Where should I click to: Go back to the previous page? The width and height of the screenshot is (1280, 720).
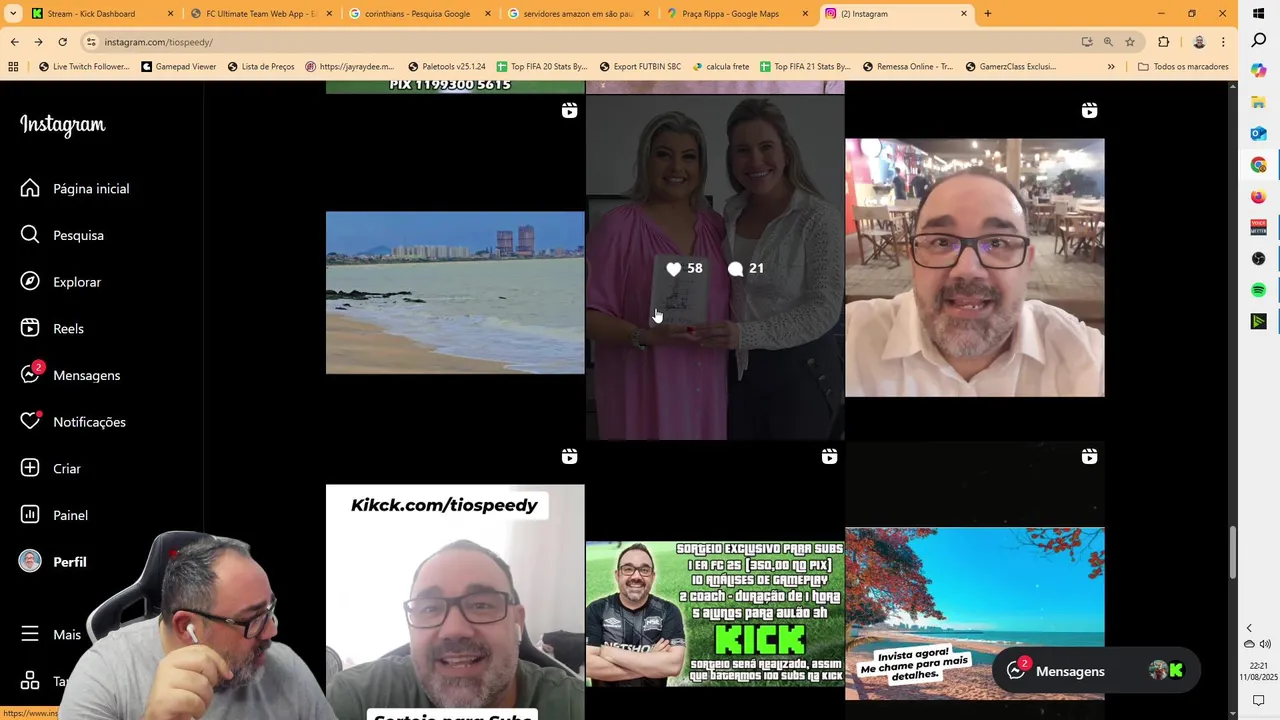tap(14, 42)
